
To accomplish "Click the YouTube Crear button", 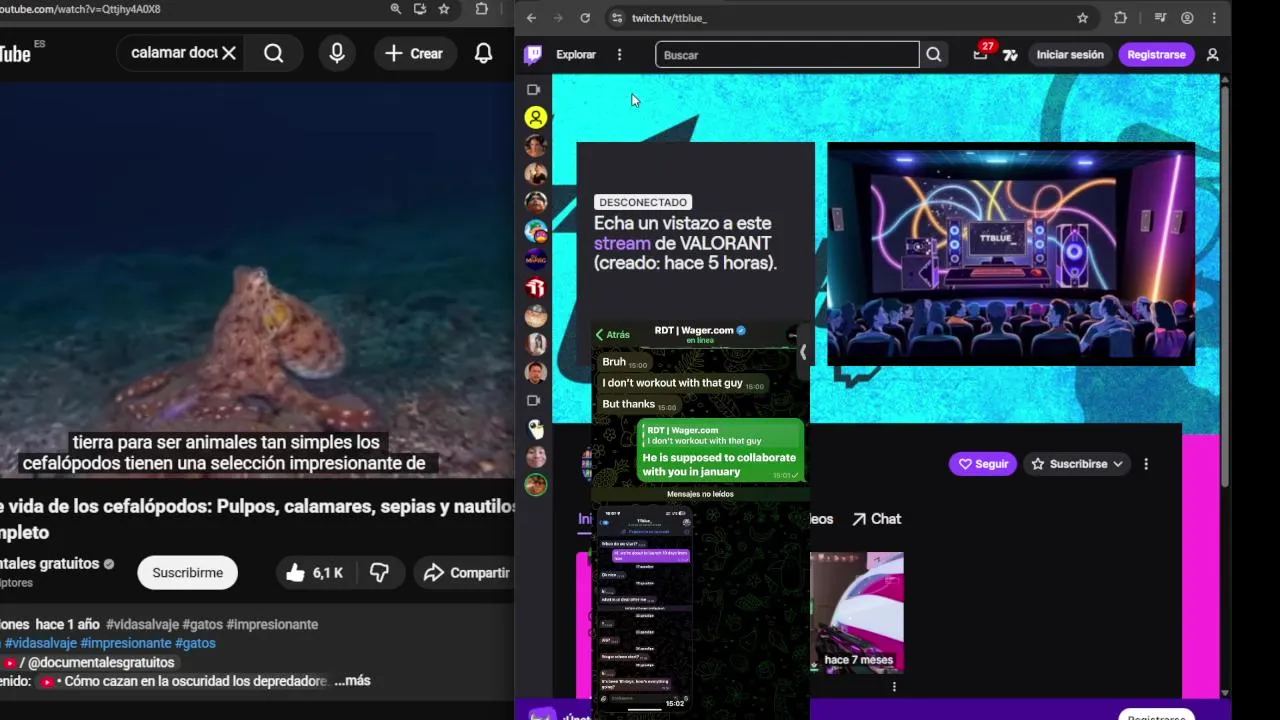I will pos(414,53).
